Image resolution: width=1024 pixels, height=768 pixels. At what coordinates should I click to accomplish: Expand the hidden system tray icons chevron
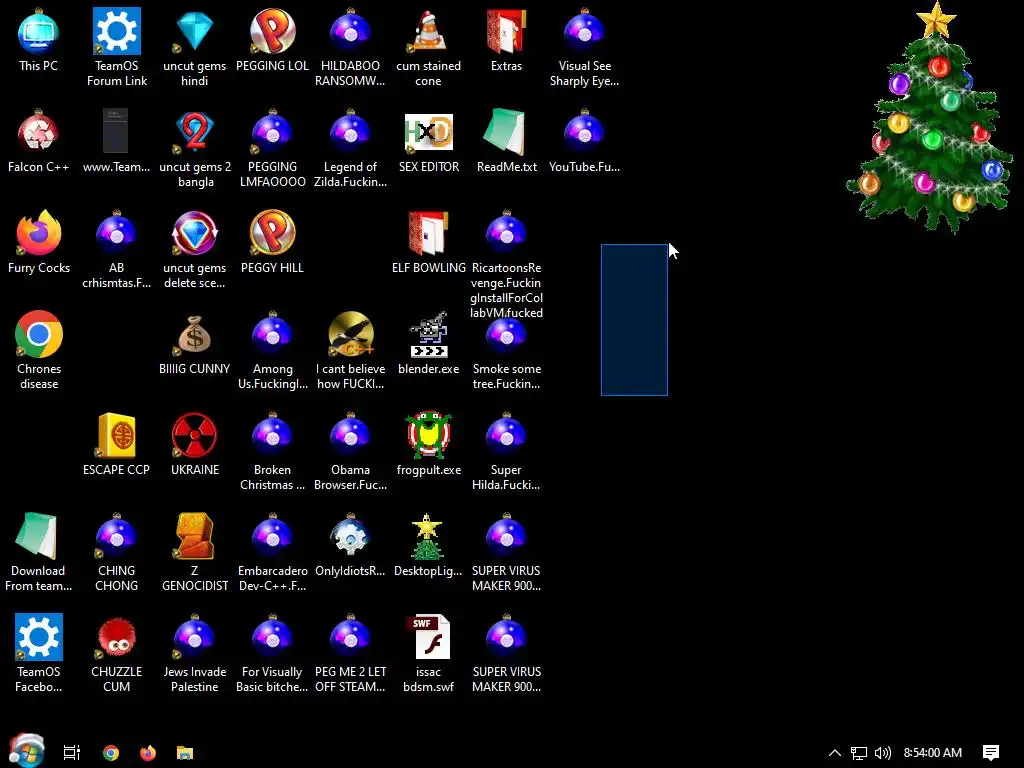pos(835,752)
